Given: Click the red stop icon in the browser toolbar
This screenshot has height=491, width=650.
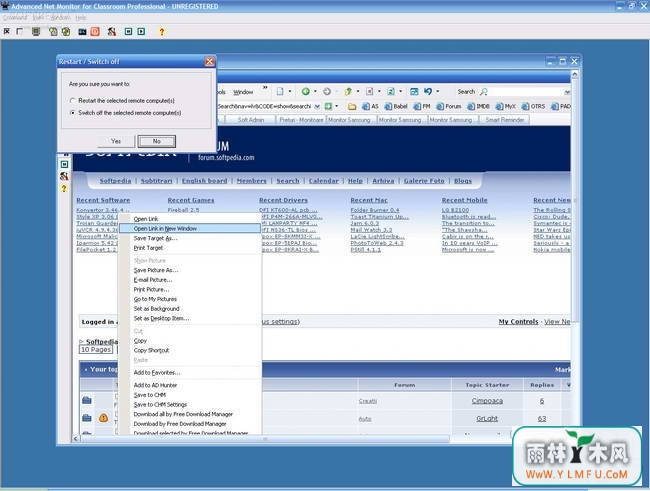Looking at the screenshot, I should [x=370, y=91].
